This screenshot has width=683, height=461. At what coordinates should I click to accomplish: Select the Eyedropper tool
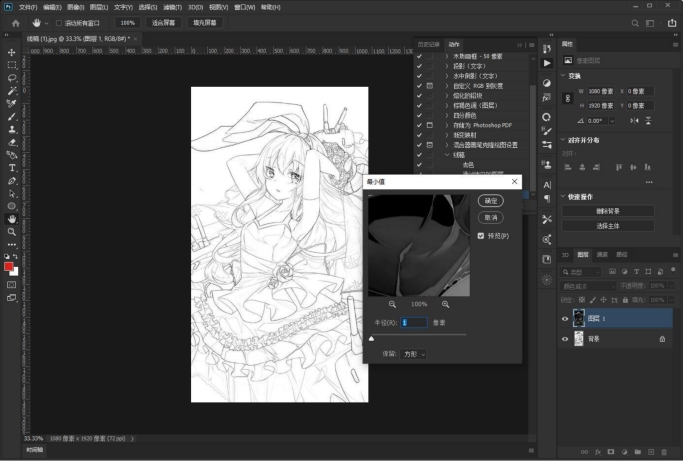pos(12,104)
